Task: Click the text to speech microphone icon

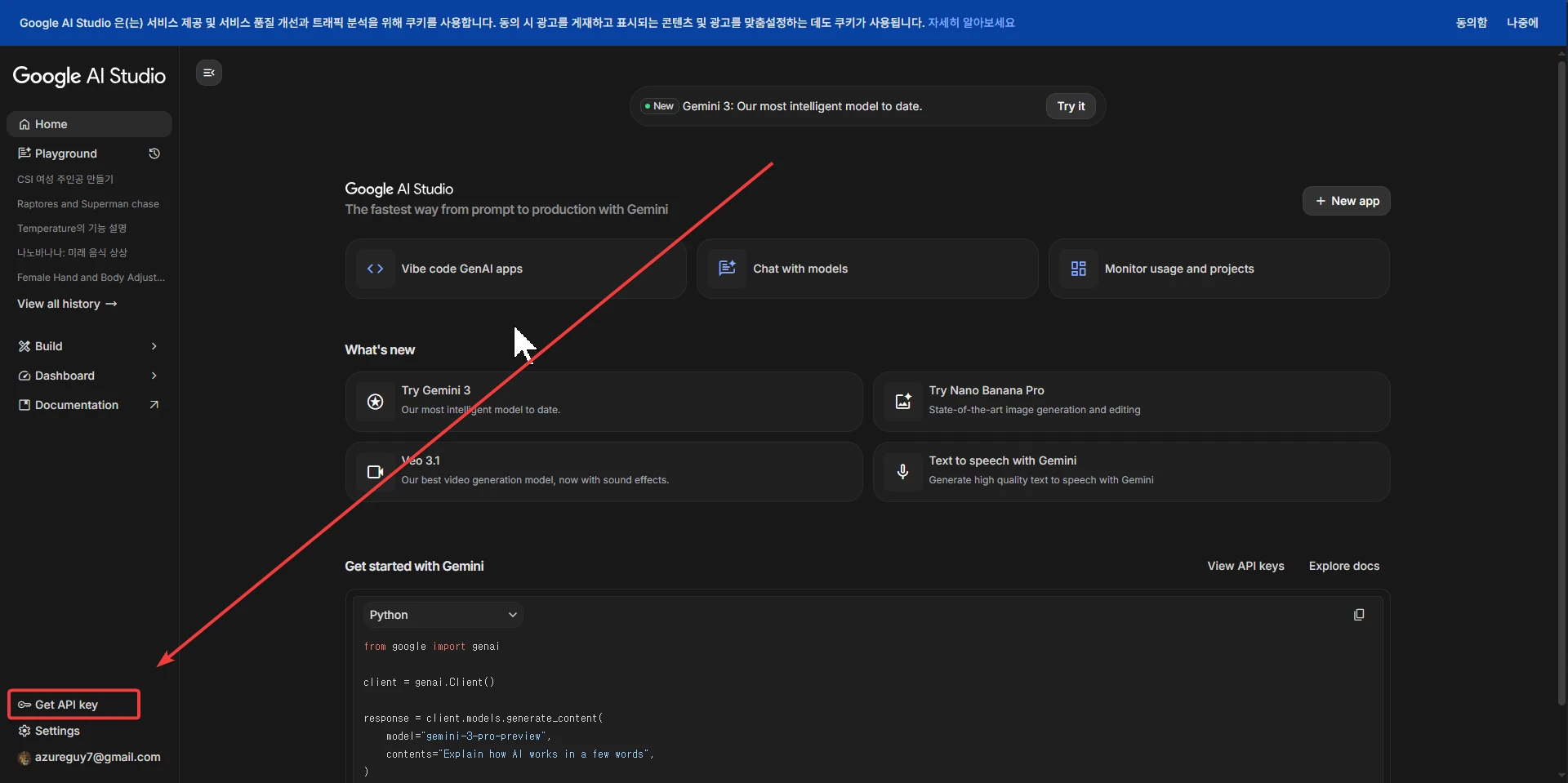Action: pyautogui.click(x=903, y=472)
